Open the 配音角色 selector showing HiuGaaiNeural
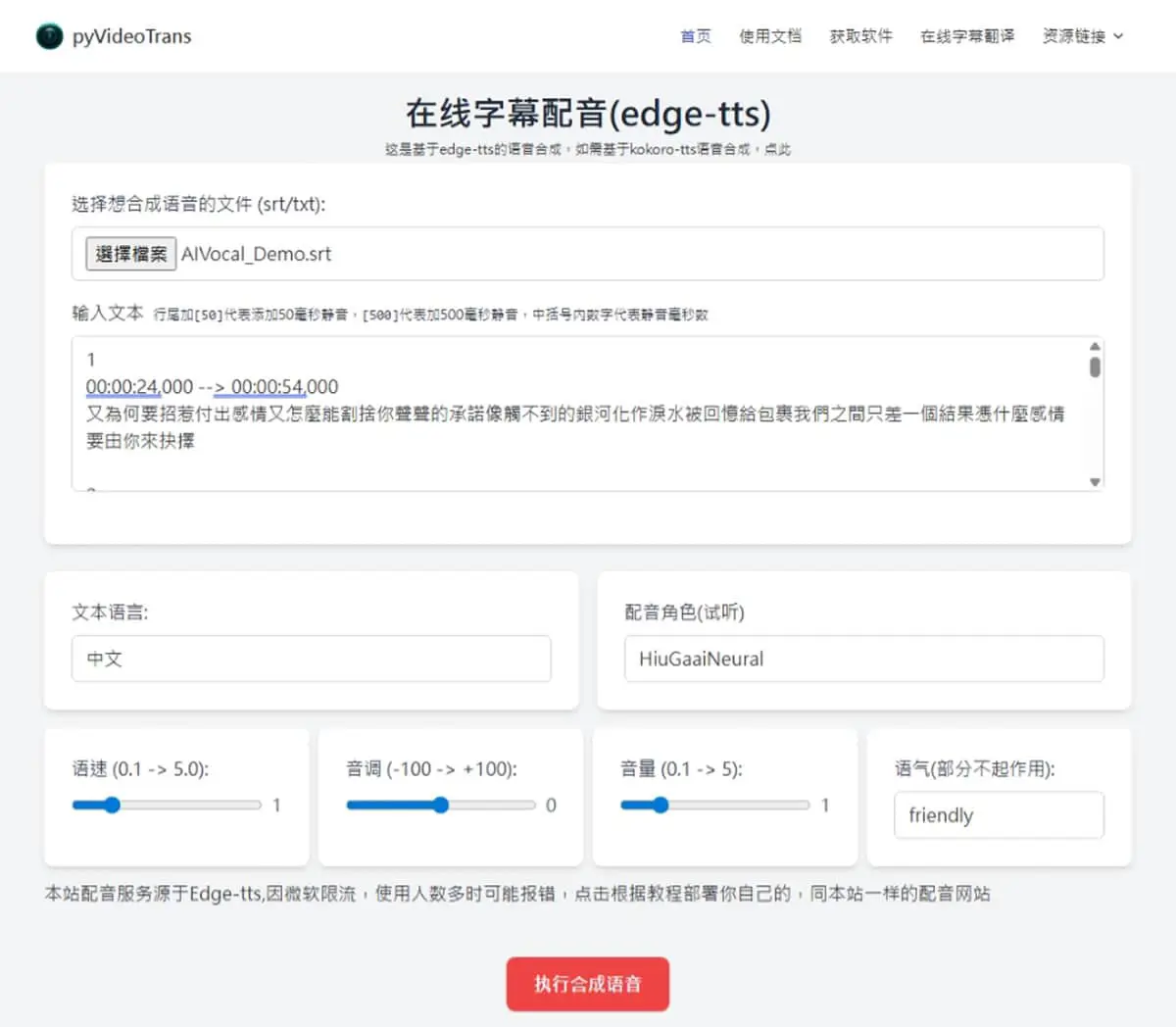 (x=864, y=659)
